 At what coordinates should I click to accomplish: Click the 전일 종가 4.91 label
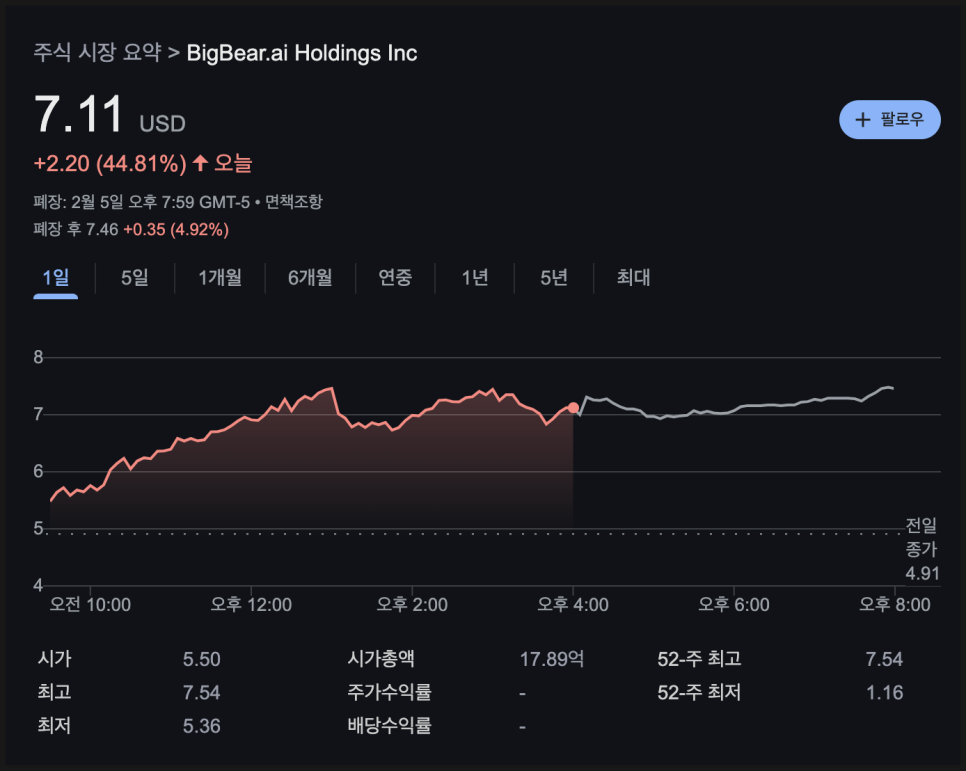pyautogui.click(x=922, y=549)
